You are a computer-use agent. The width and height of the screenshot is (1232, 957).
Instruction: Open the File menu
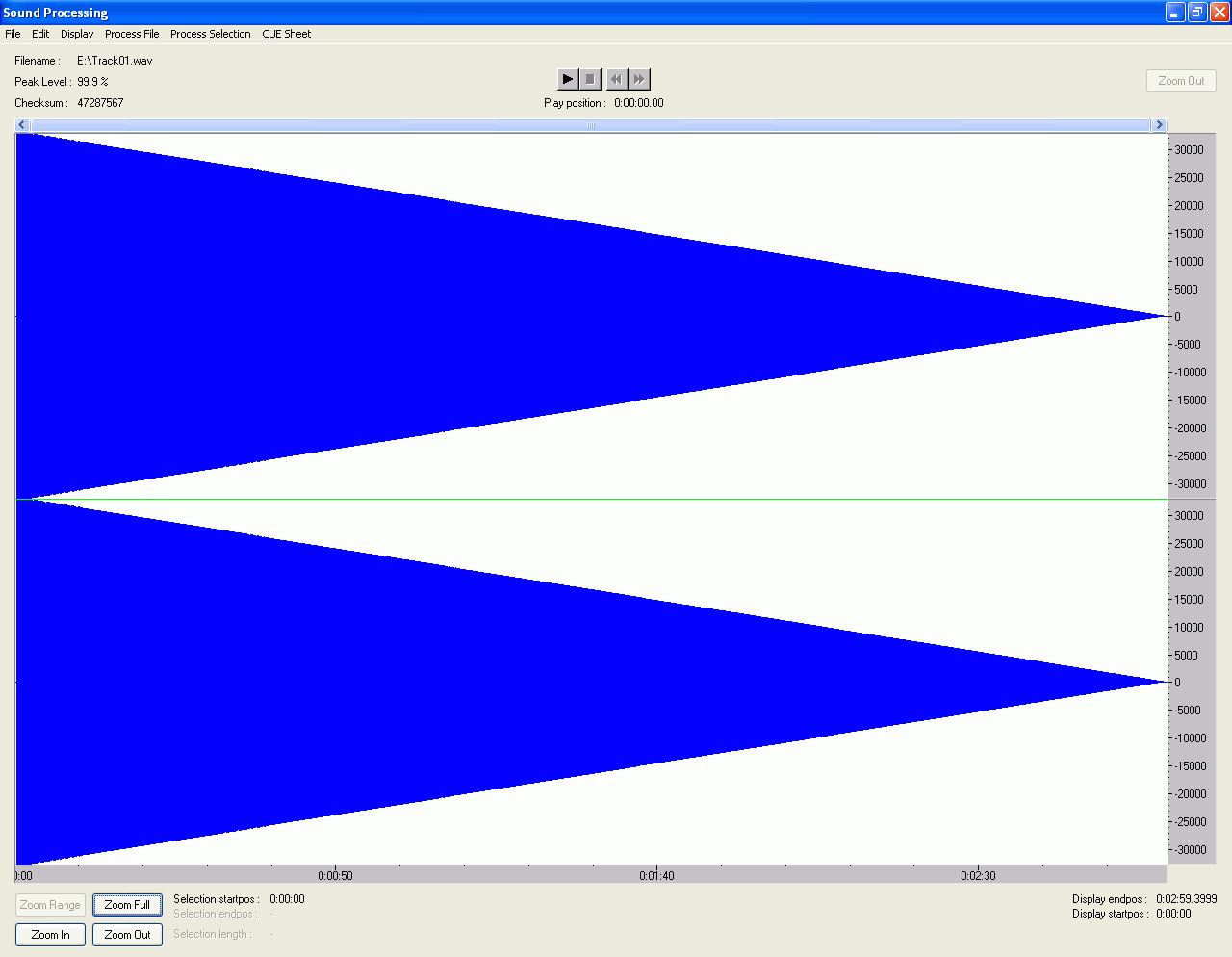13,34
